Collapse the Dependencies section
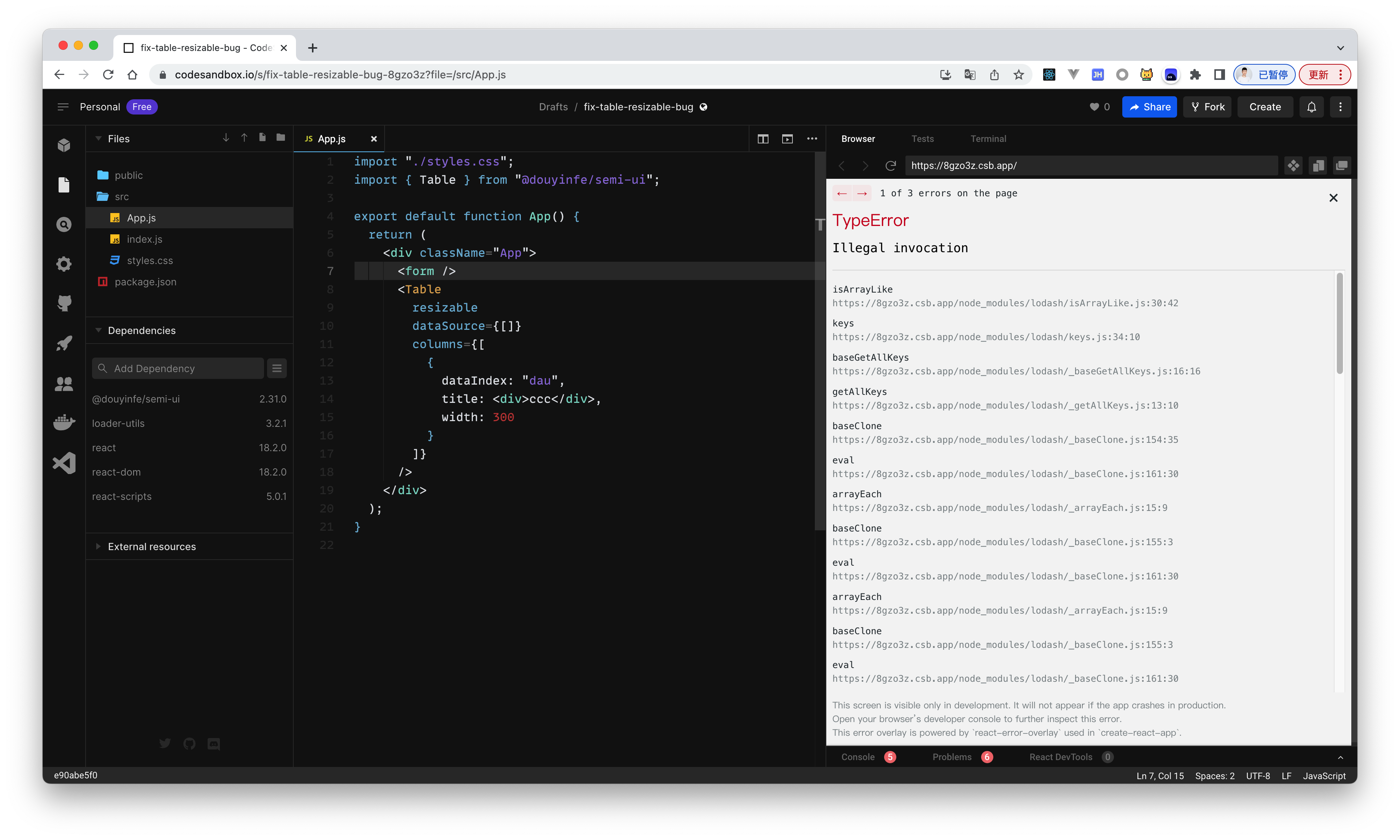 click(x=99, y=330)
